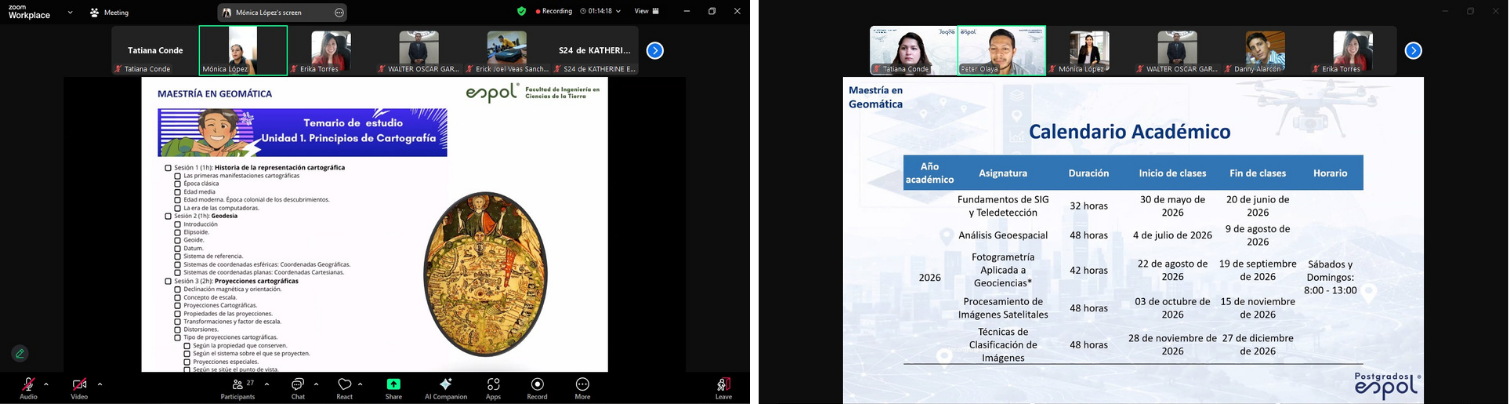
Task: Click the 'Técnicas de Clasificación de Imágenes' cell
Action: [x=1003, y=345]
